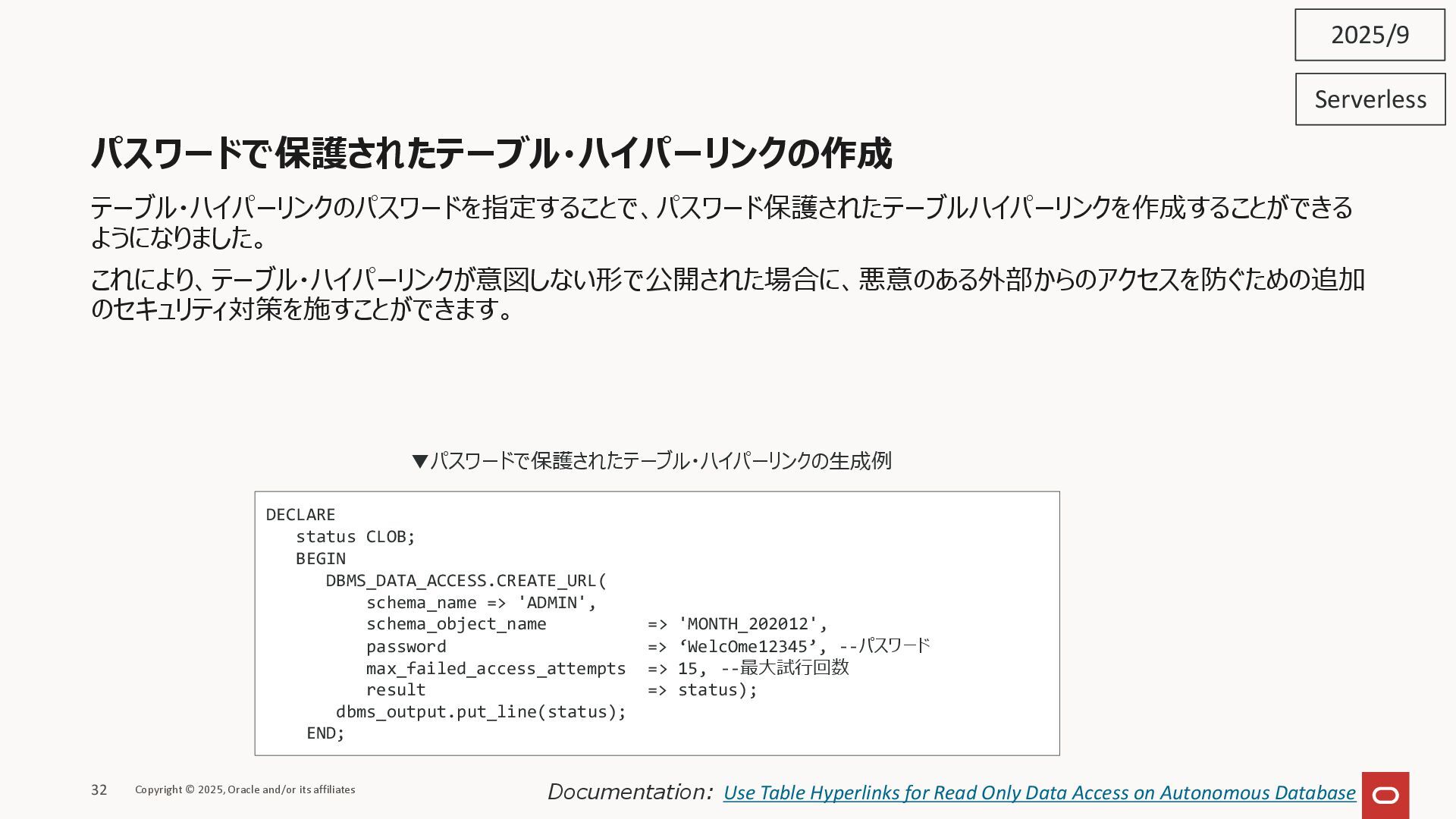Click the WelcOme12345 password value
The image size is (1456, 819).
pyautogui.click(x=747, y=647)
